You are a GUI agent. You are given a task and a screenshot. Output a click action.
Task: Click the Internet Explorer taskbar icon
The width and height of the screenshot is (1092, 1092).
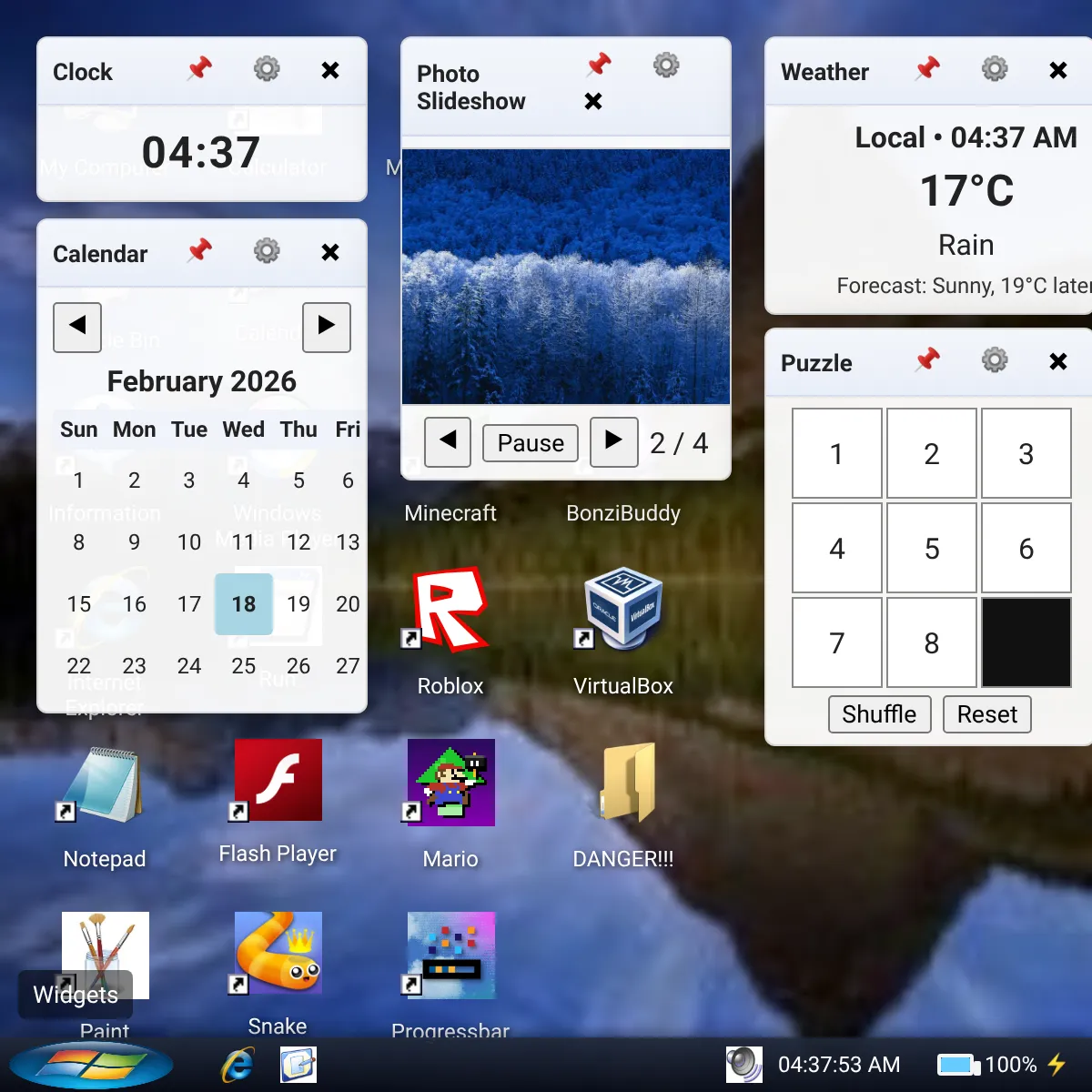[x=238, y=1065]
